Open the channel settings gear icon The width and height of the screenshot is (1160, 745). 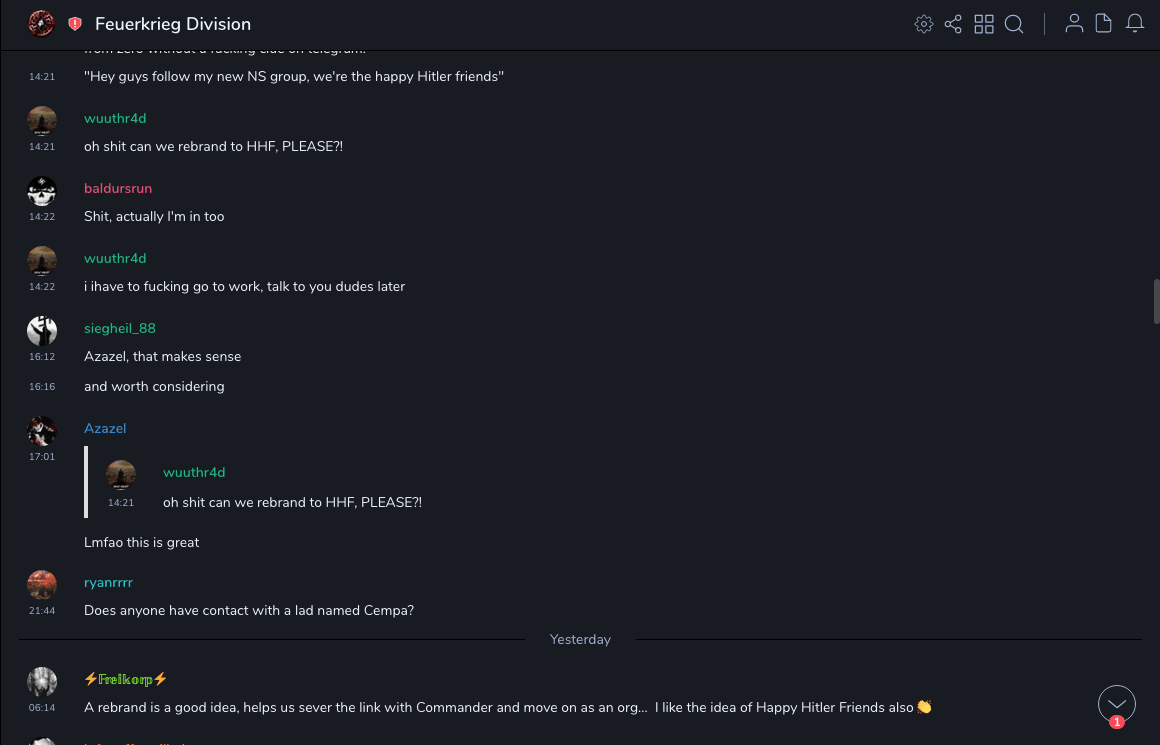924,24
